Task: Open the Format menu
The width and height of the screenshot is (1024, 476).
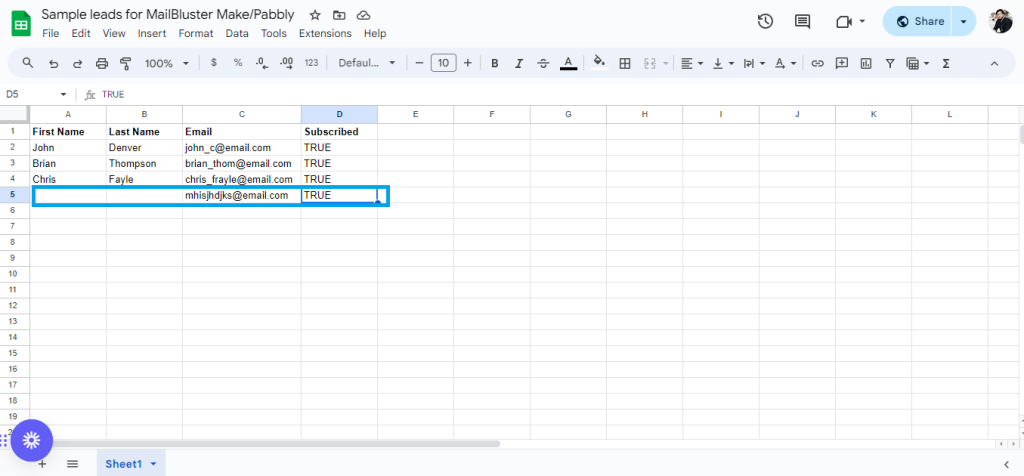Action: (196, 33)
